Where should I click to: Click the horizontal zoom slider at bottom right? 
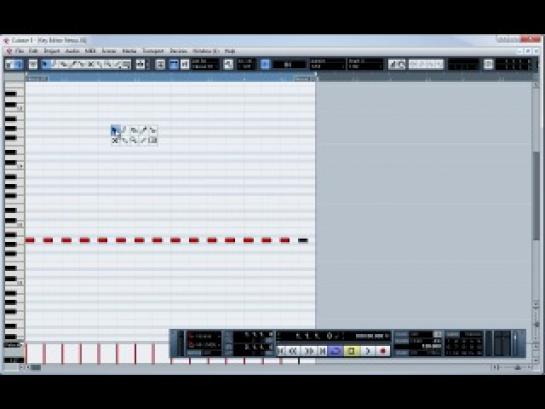[x=517, y=367]
